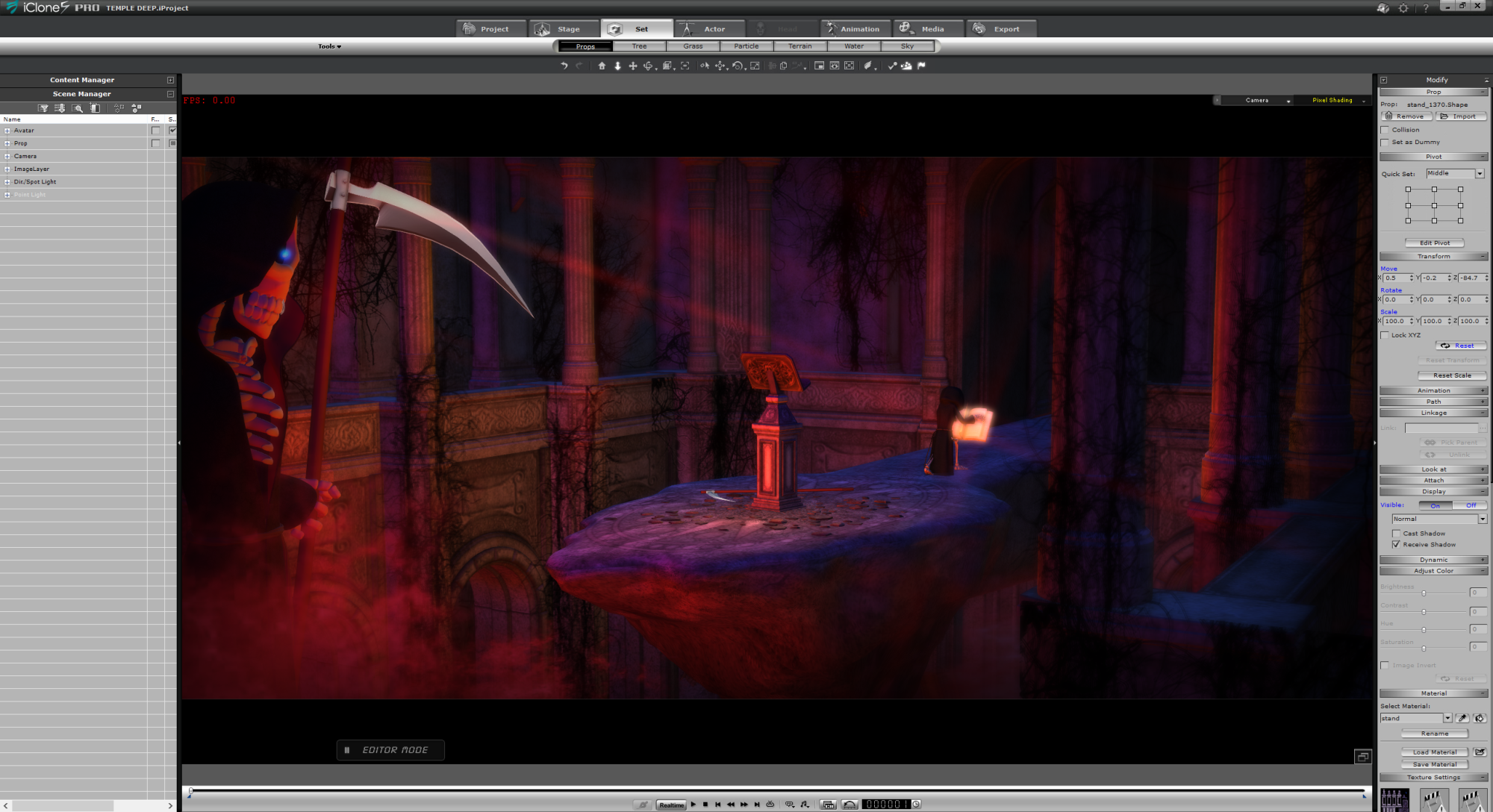The height and width of the screenshot is (812, 1493).
Task: Open the Camera view dropdown
Action: [1288, 100]
